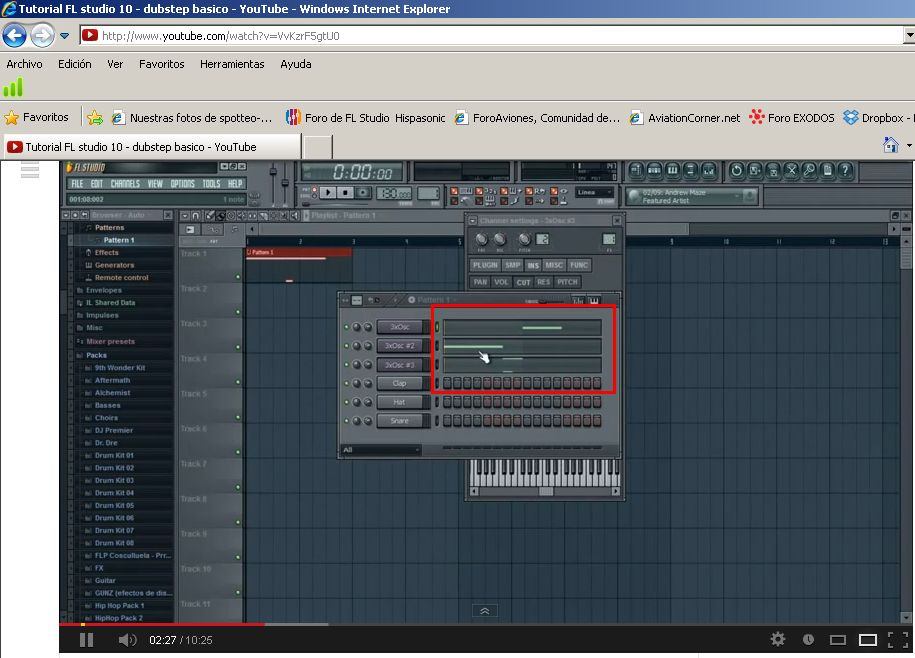Open the Linea snap dropdown
The width and height of the screenshot is (915, 658).
(595, 192)
